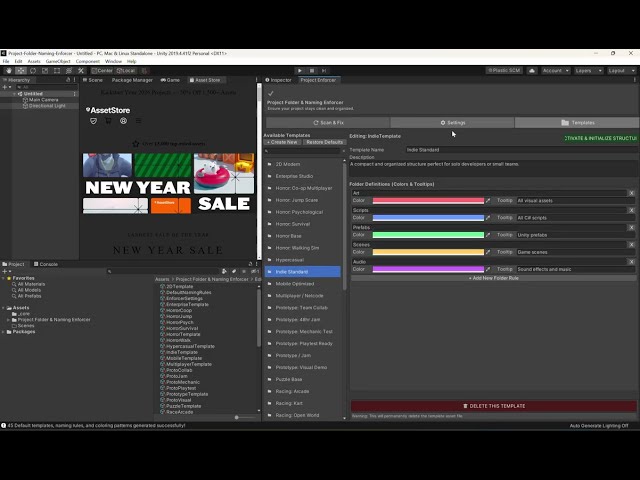Viewport: 640px width, 480px height.
Task: Switch to the Inspector tab
Action: click(x=279, y=80)
